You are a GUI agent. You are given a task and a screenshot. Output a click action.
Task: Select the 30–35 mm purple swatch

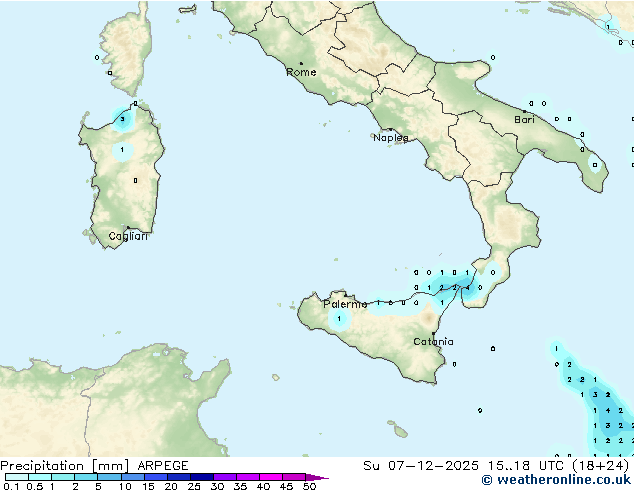pyautogui.click(x=224, y=477)
